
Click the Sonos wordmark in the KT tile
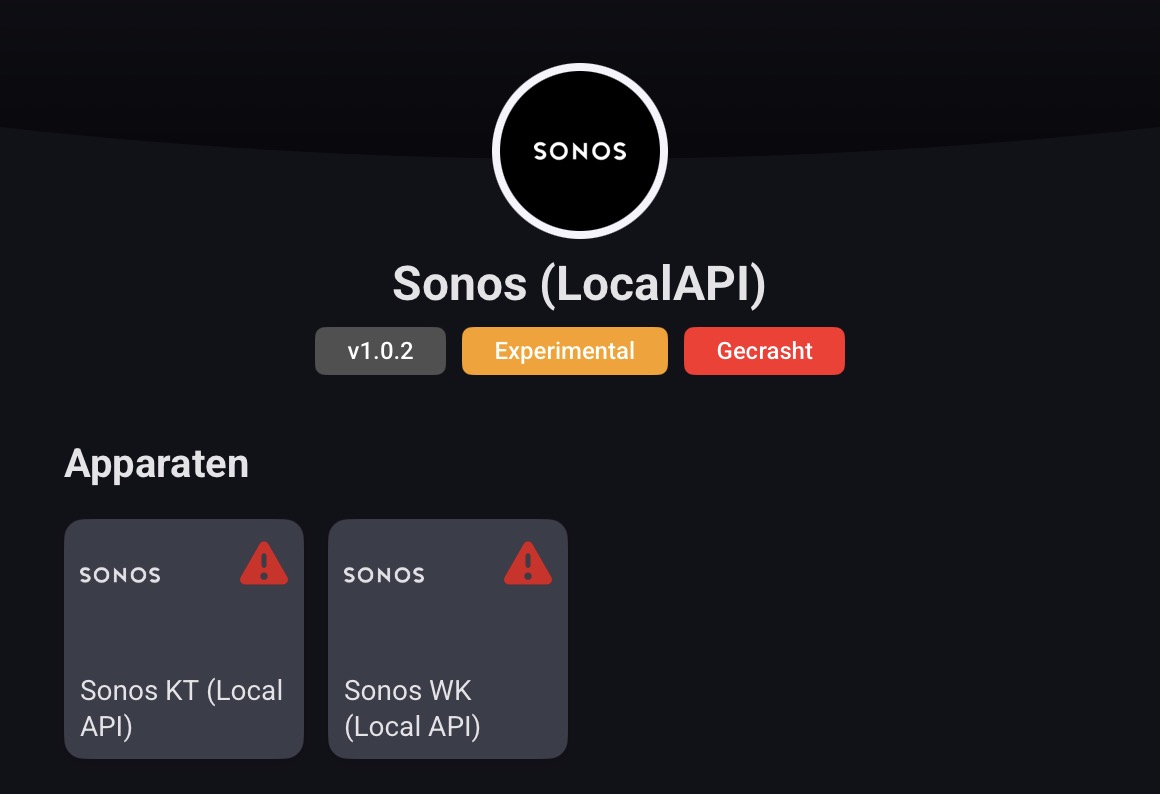[x=120, y=575]
